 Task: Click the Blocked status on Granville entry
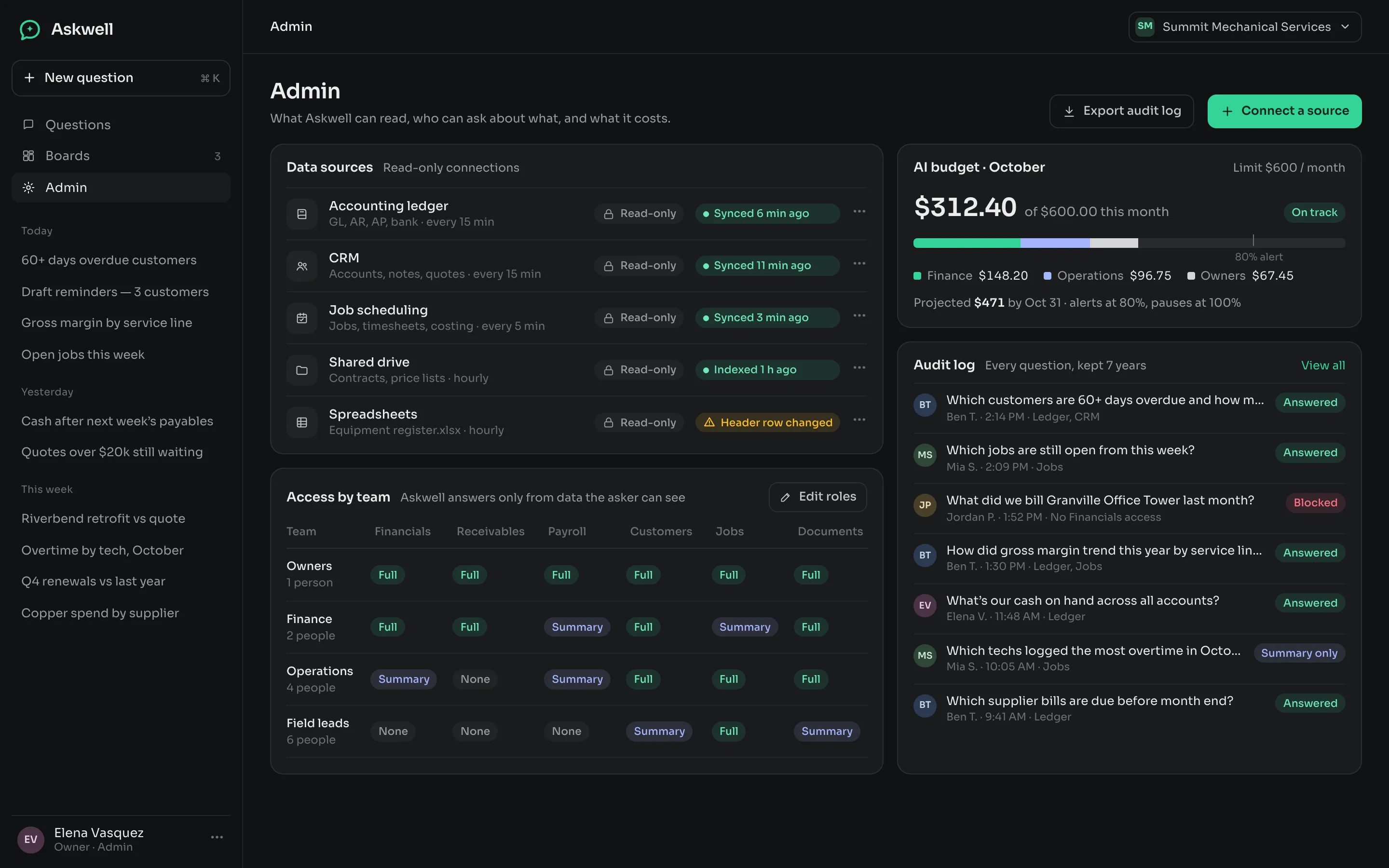[1316, 503]
